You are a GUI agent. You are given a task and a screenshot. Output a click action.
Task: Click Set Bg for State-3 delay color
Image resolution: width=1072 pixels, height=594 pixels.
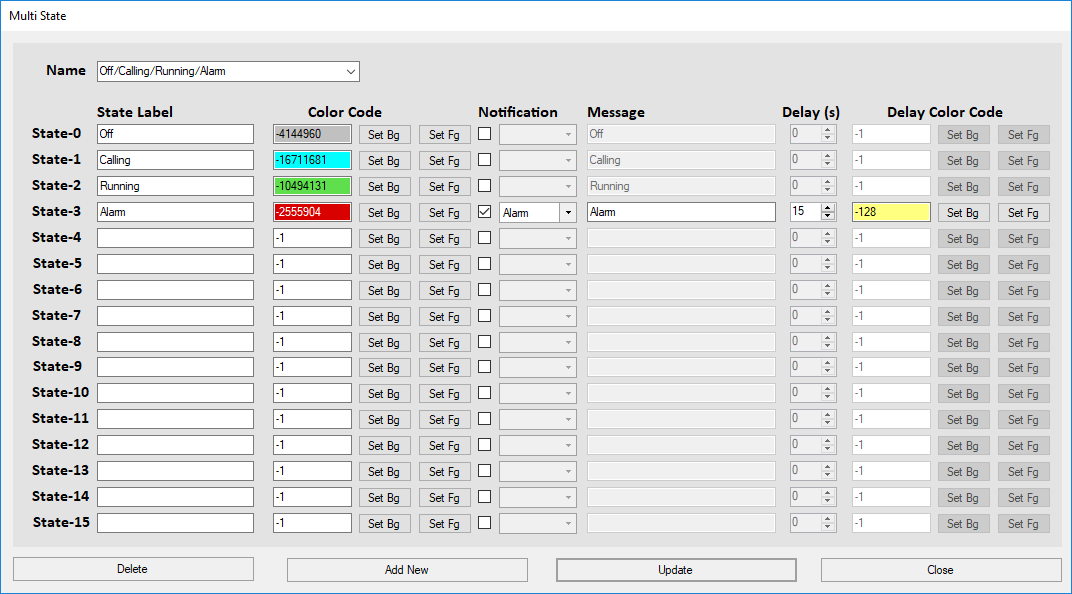[963, 212]
